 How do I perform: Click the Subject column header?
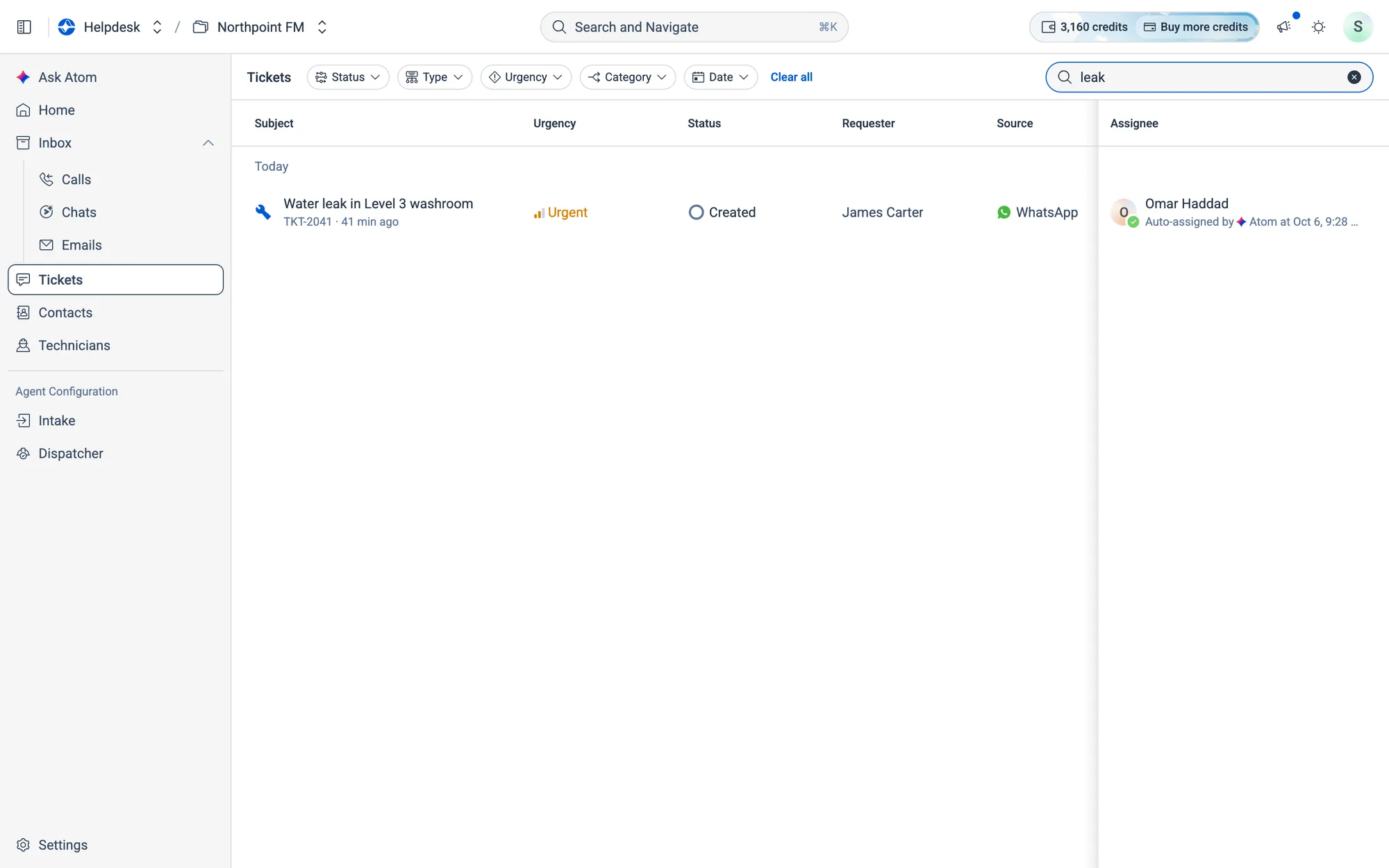pyautogui.click(x=274, y=123)
